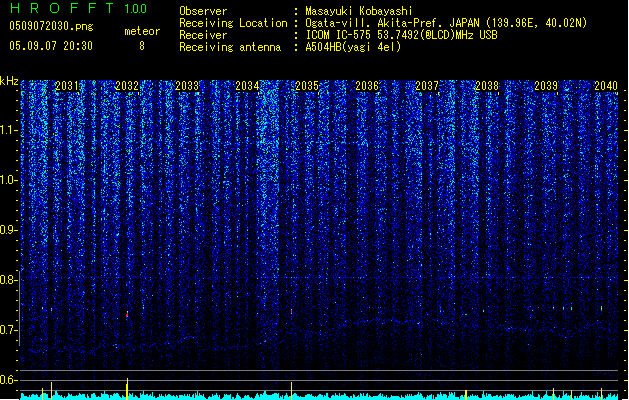629x400 pixels.
Task: Click the 1.1 kHz frequency label
Action: click(9, 130)
